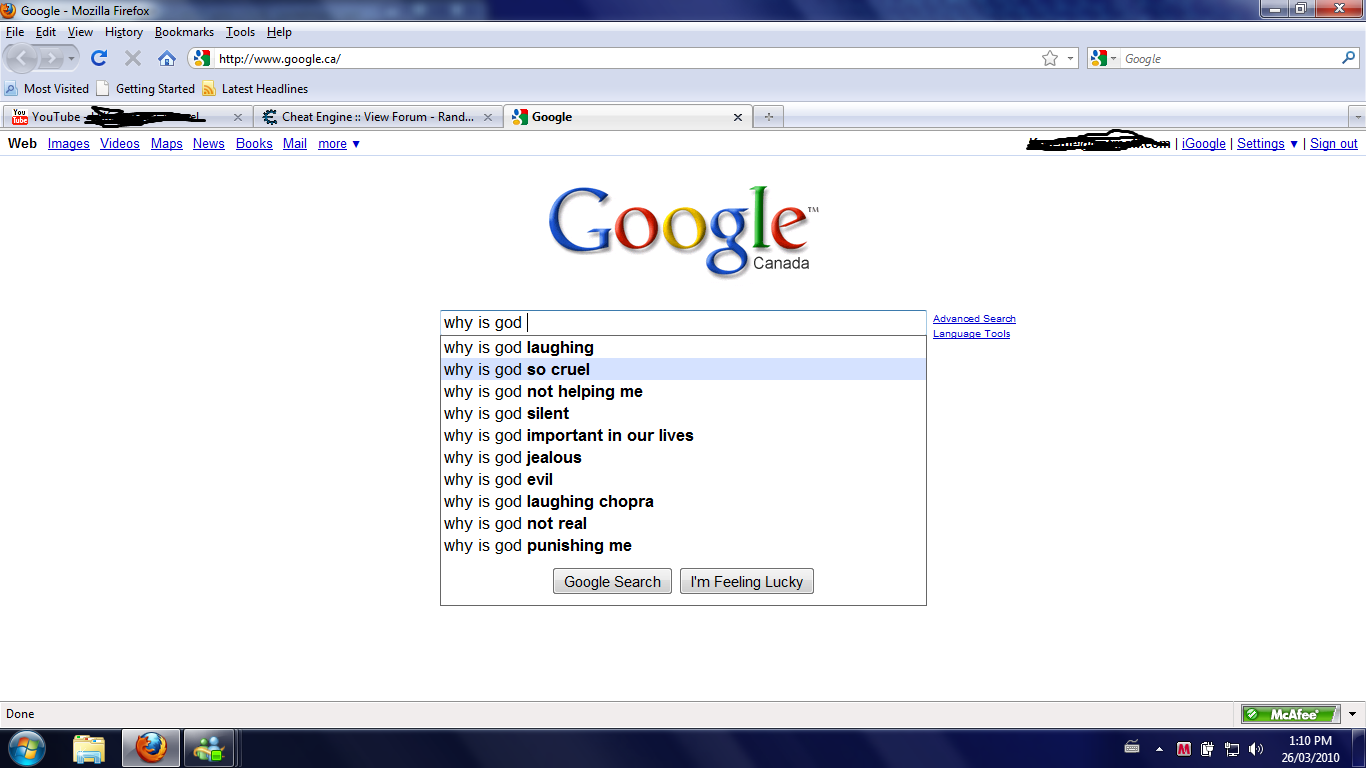Click the Stop loading X button

[133, 58]
